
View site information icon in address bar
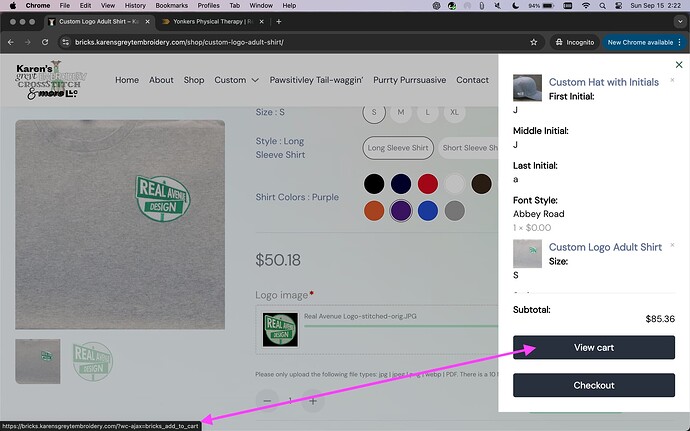click(66, 42)
